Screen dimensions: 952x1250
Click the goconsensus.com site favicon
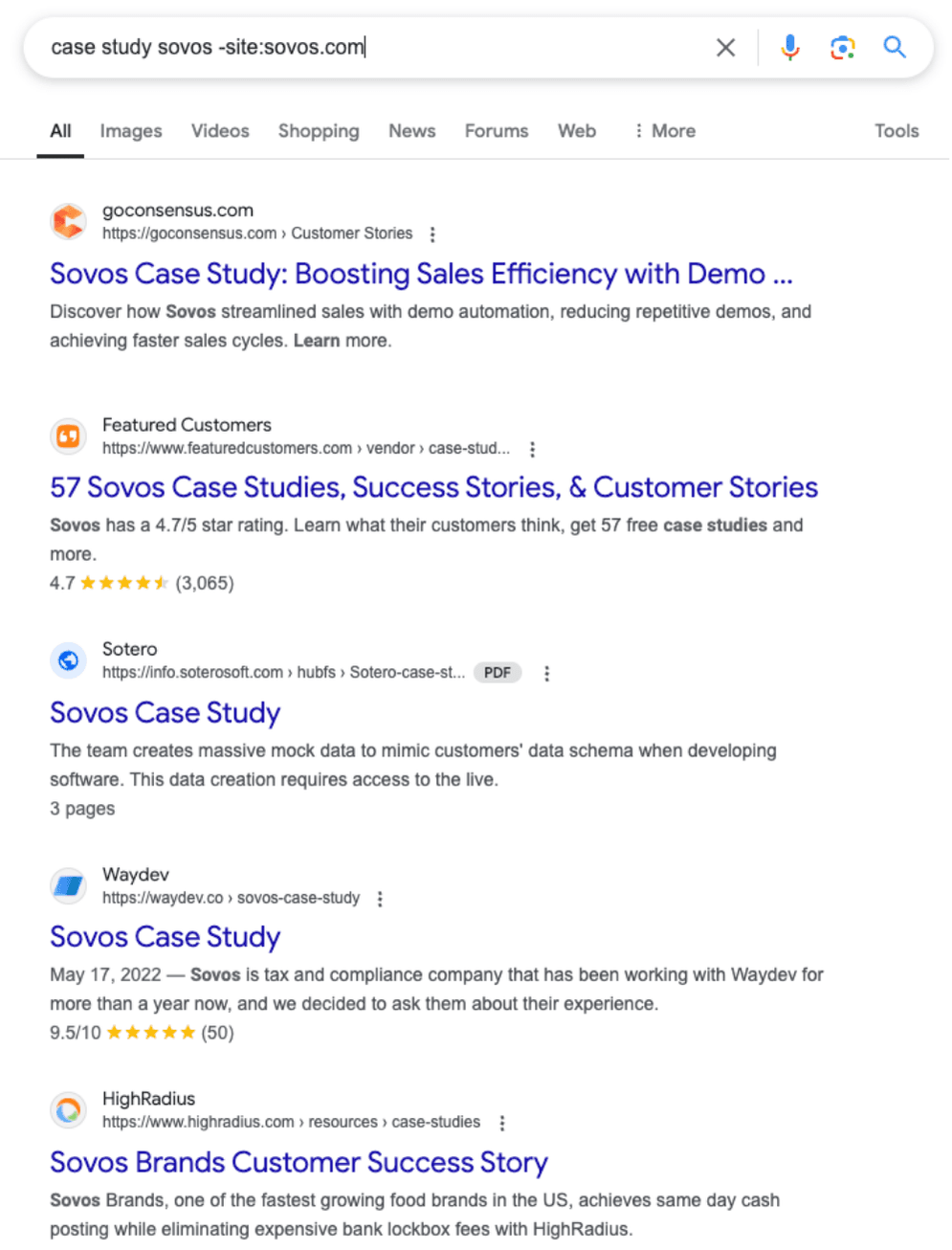pyautogui.click(x=67, y=221)
